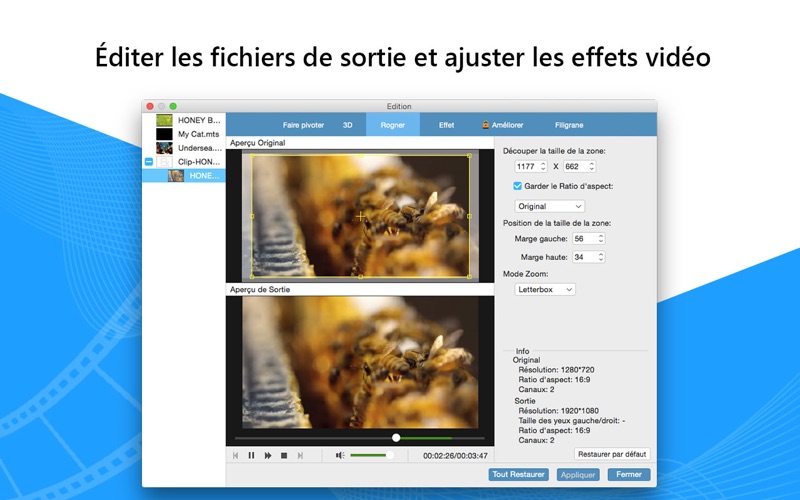The width and height of the screenshot is (800, 500).
Task: Stop the video playback
Action: (x=284, y=456)
